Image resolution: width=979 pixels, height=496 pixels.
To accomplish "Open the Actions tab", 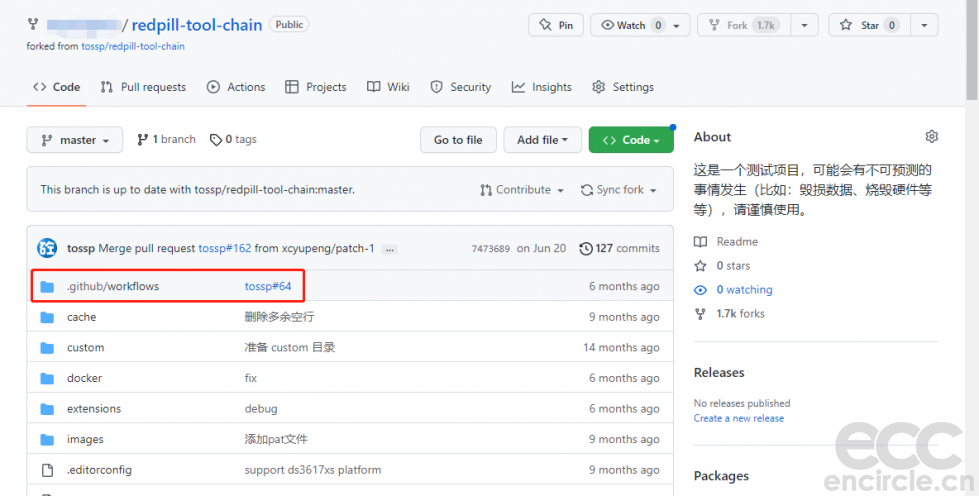I will pos(236,87).
